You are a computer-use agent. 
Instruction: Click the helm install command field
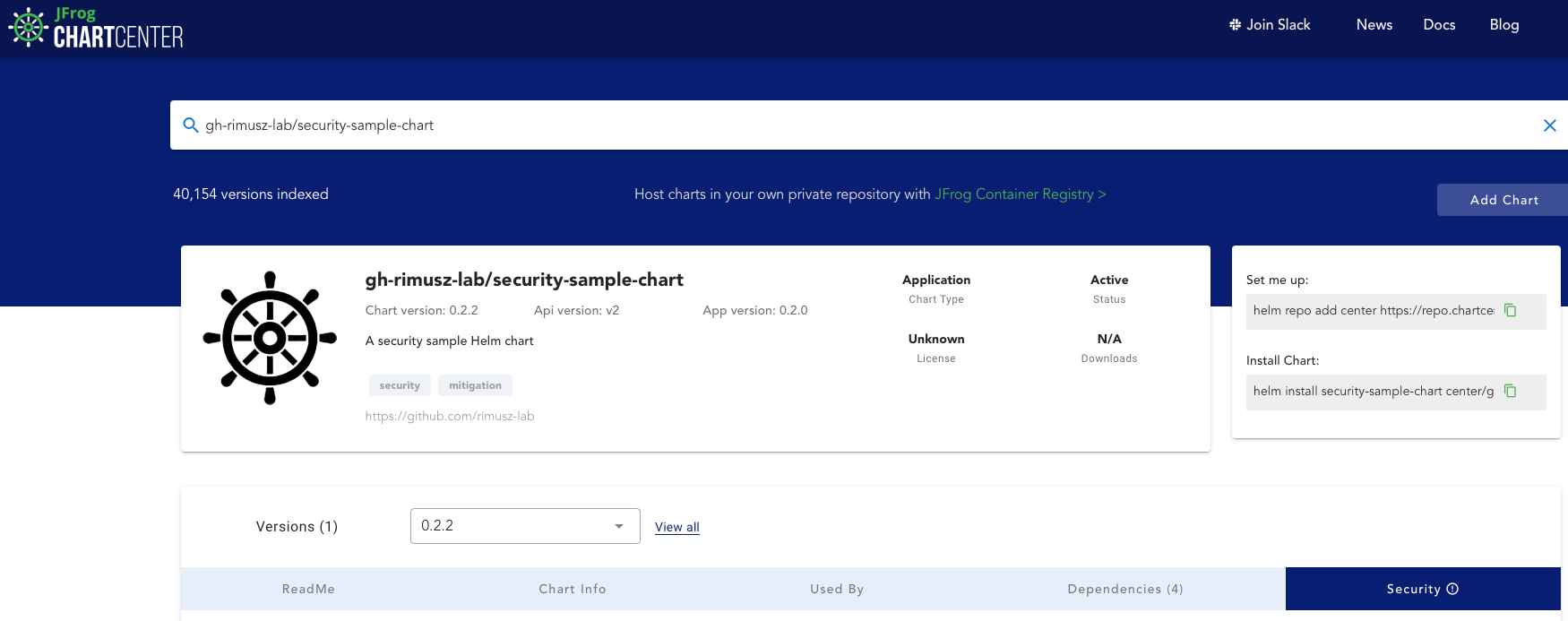pos(1396,392)
